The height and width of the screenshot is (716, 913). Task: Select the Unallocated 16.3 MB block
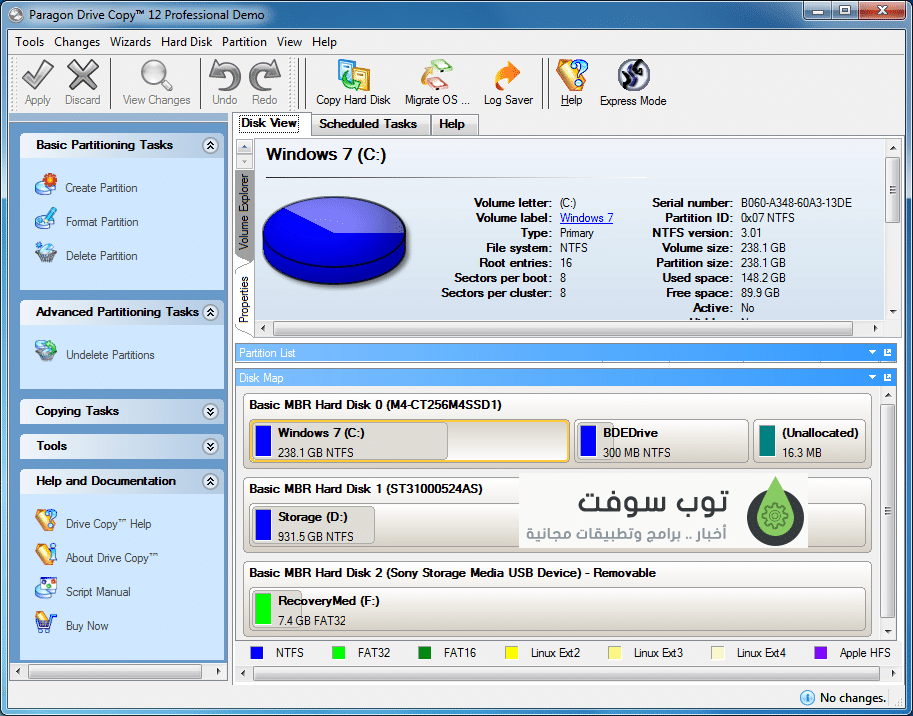click(809, 441)
